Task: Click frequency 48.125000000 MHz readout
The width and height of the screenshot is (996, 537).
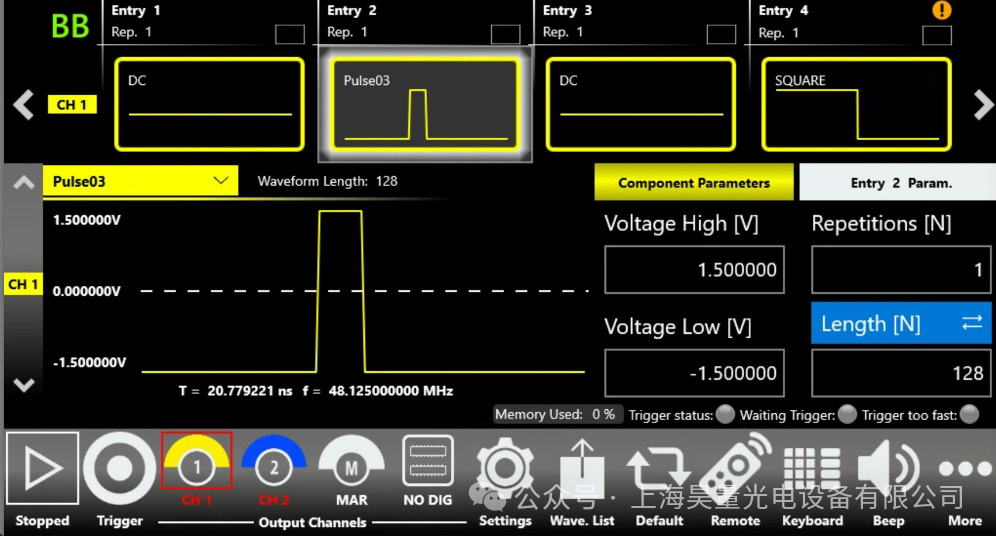Action: 377,391
